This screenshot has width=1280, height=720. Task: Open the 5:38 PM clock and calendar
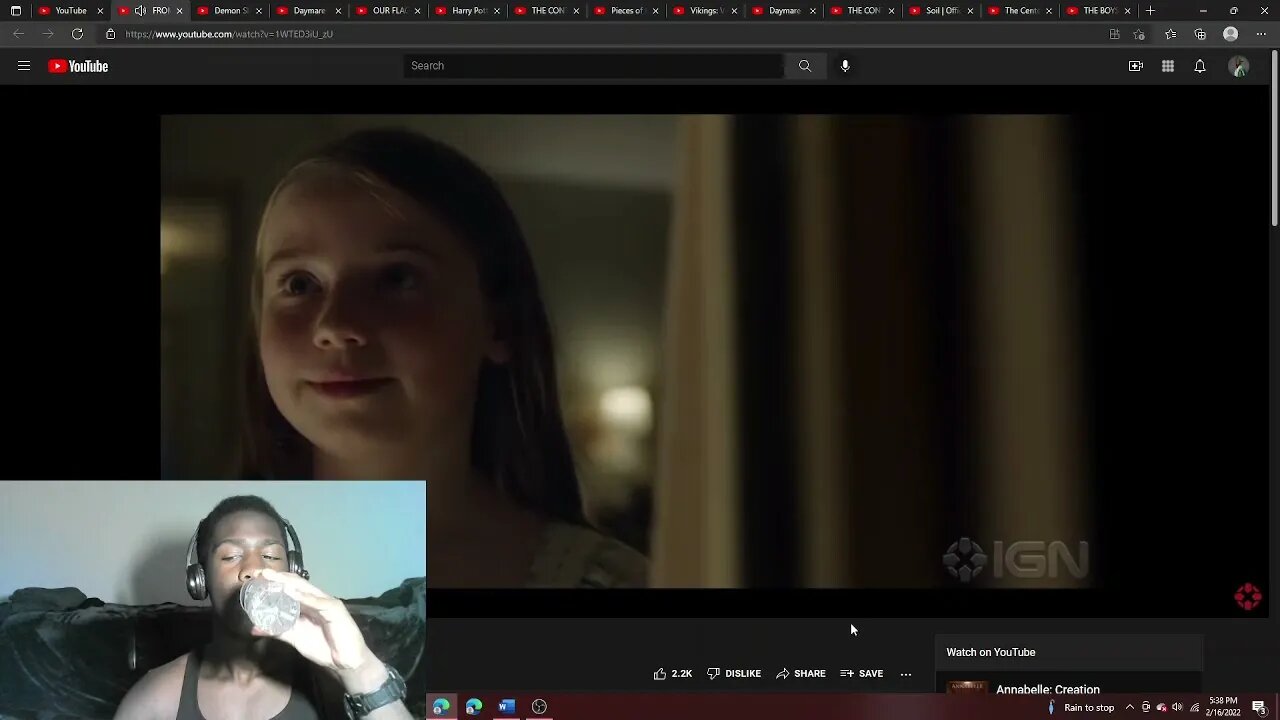tap(1223, 707)
